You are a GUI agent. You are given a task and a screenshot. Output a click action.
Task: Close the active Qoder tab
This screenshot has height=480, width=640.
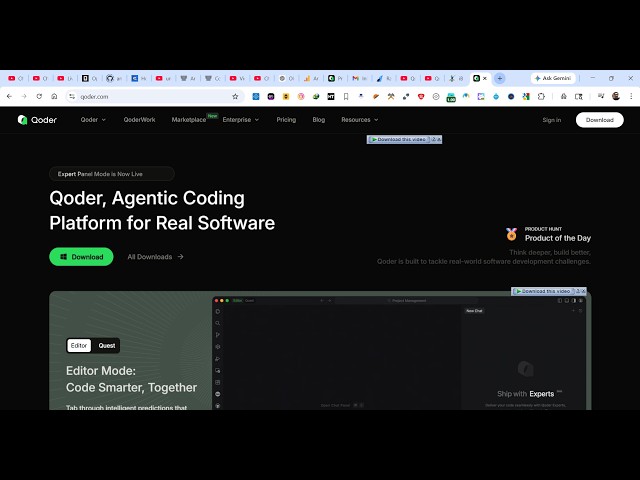485,78
